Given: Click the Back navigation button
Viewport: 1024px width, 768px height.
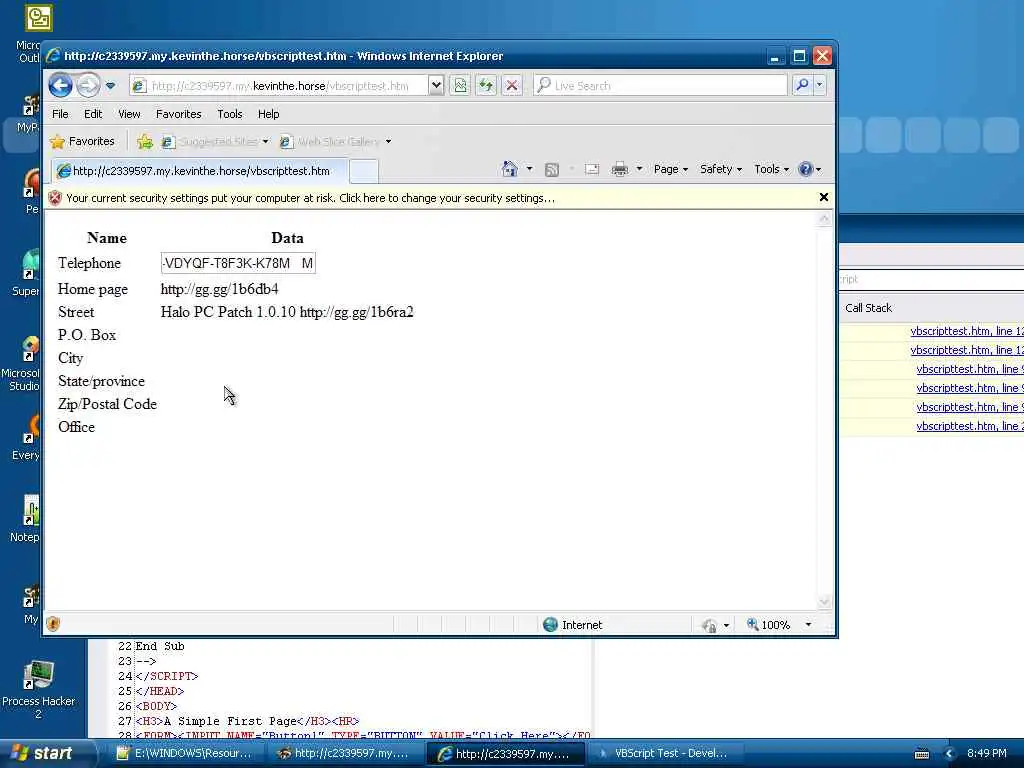Looking at the screenshot, I should coord(60,85).
